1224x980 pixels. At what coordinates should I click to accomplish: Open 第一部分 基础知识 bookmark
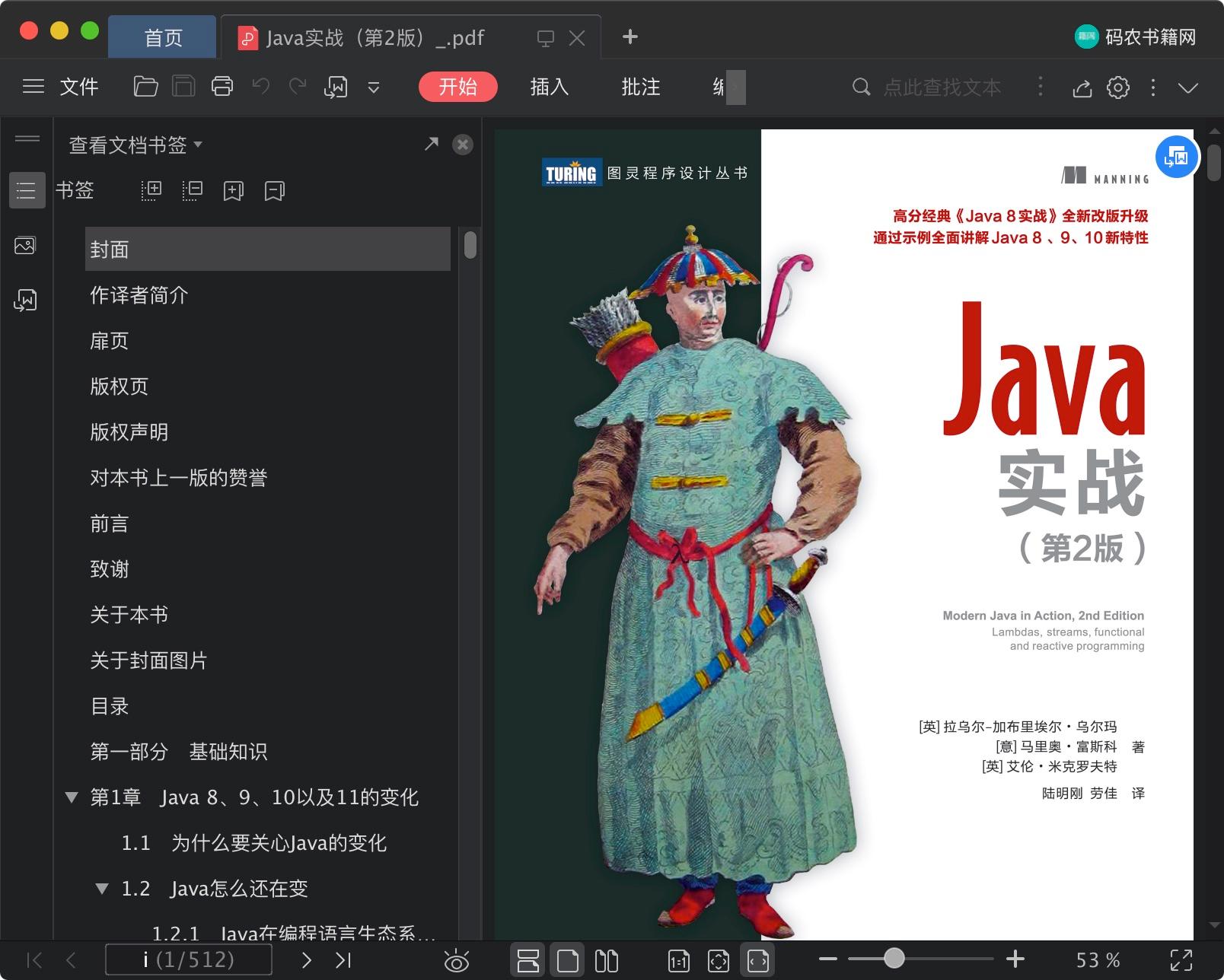179,752
